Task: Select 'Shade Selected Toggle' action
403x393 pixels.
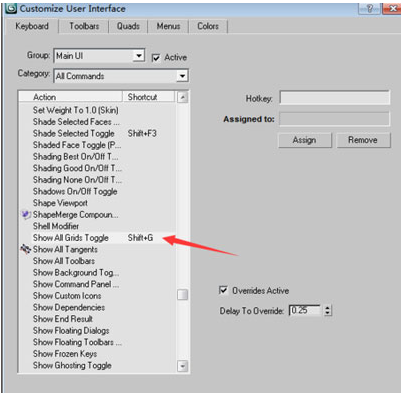Action: tap(74, 133)
